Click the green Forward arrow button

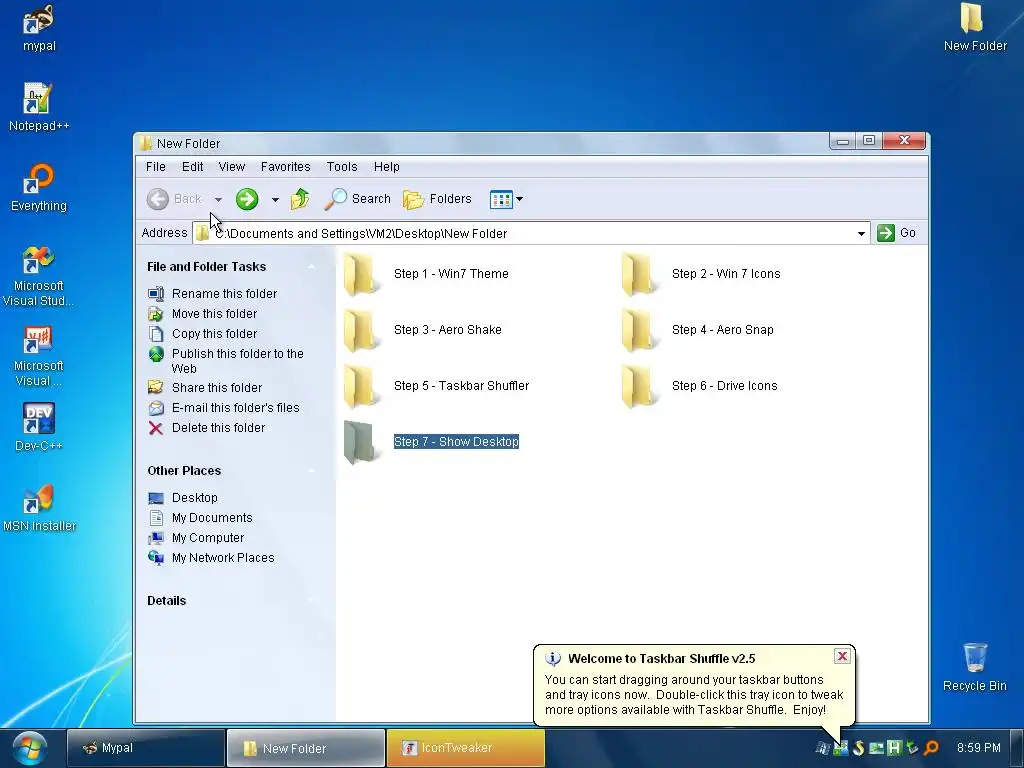(247, 199)
